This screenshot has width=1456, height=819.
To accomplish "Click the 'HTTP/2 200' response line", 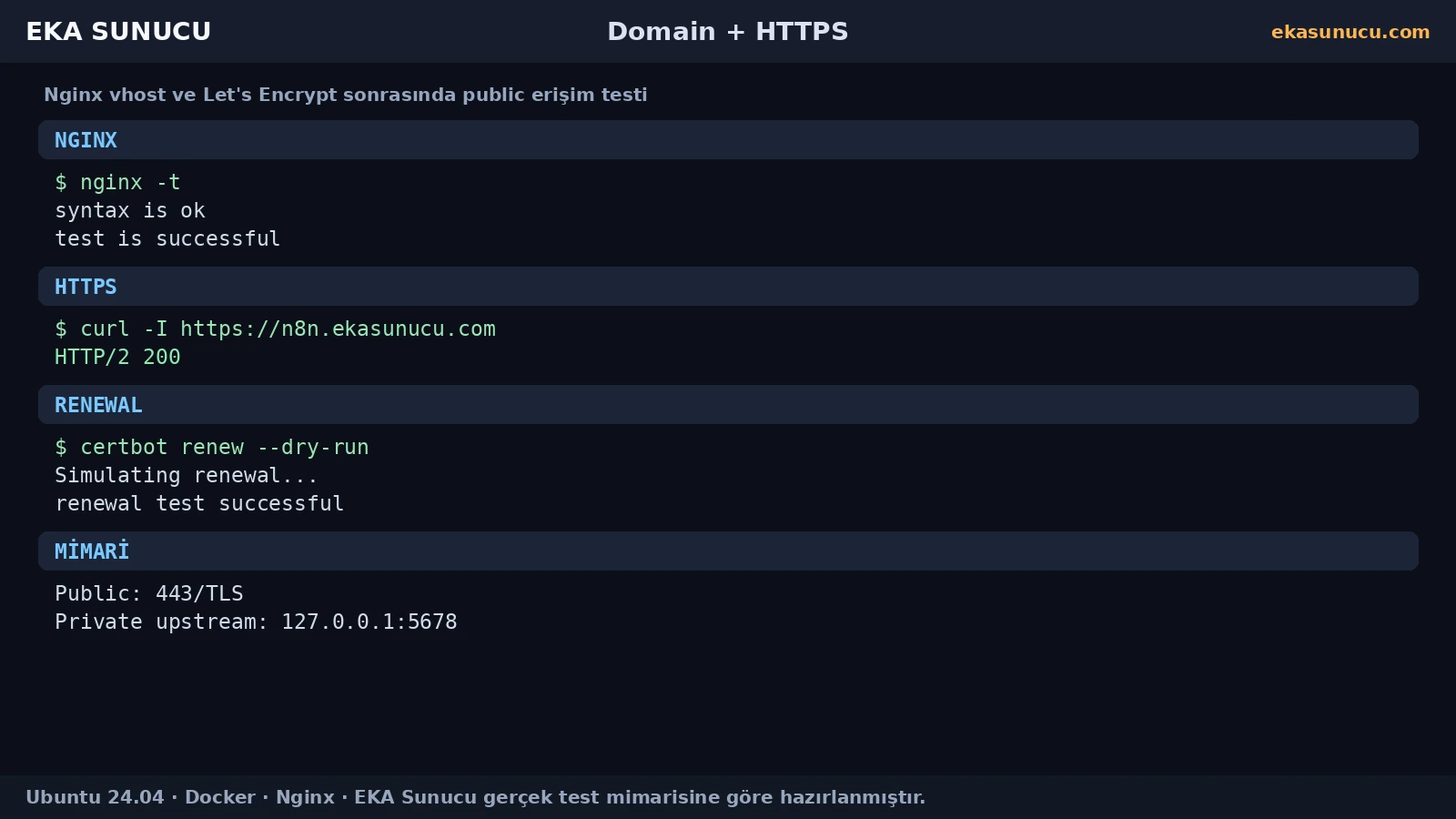I will click(117, 357).
